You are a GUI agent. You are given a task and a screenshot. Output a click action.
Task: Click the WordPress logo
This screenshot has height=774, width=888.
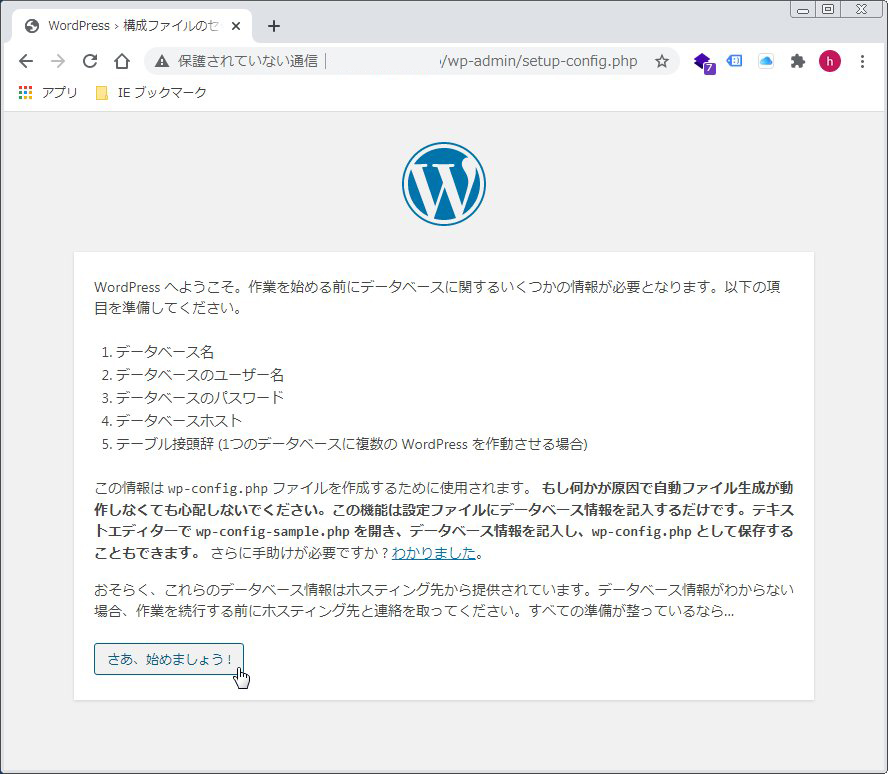point(444,184)
